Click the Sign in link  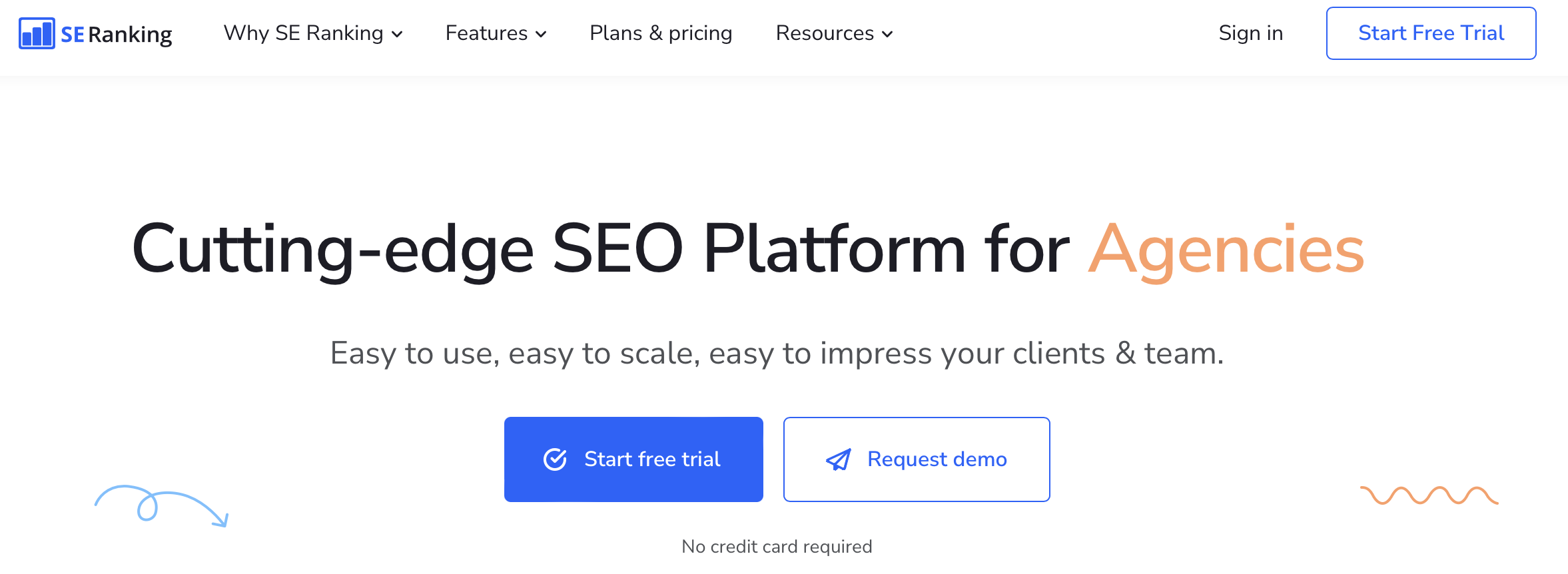[1250, 33]
